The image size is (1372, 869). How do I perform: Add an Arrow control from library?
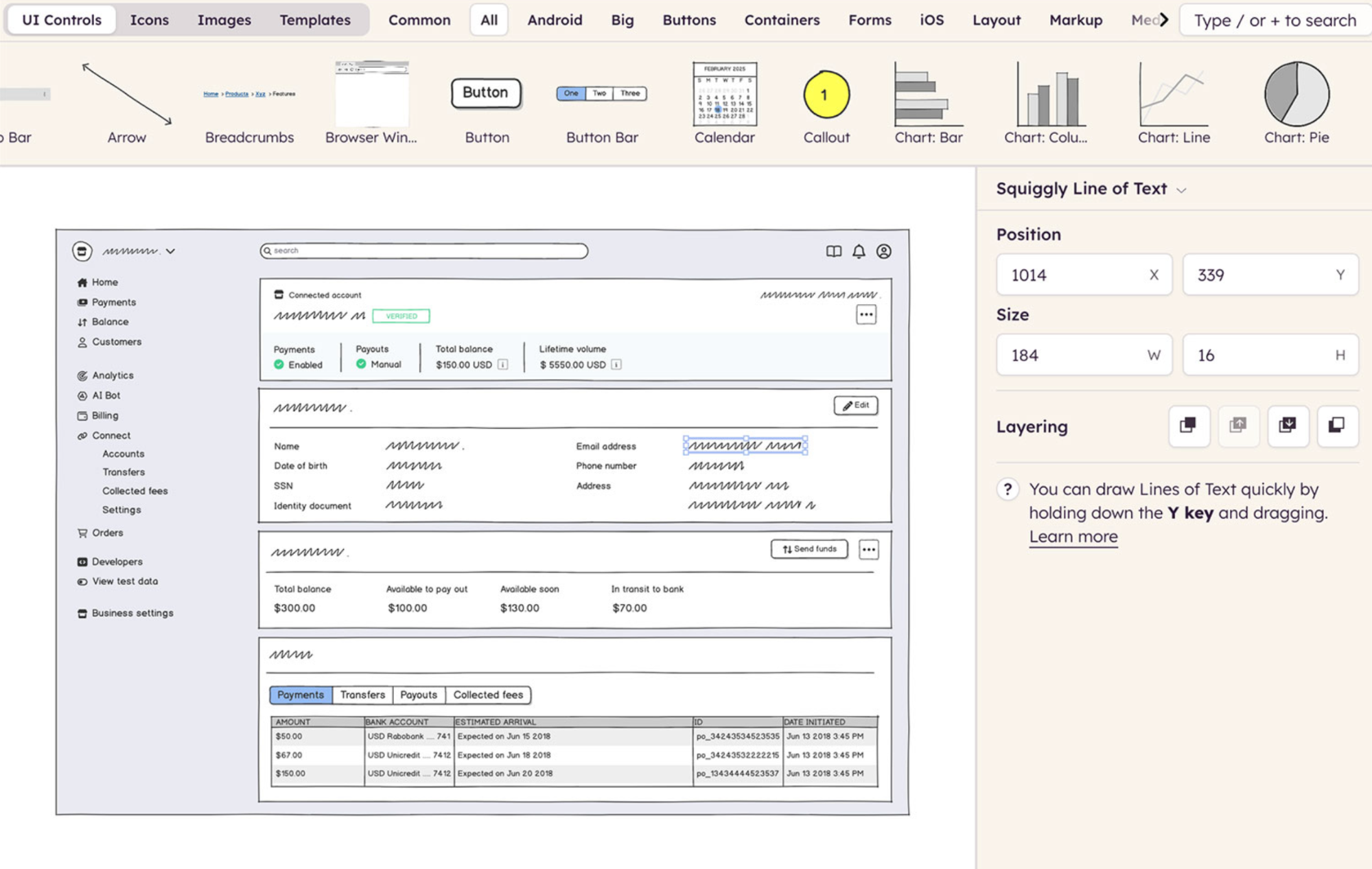click(127, 102)
